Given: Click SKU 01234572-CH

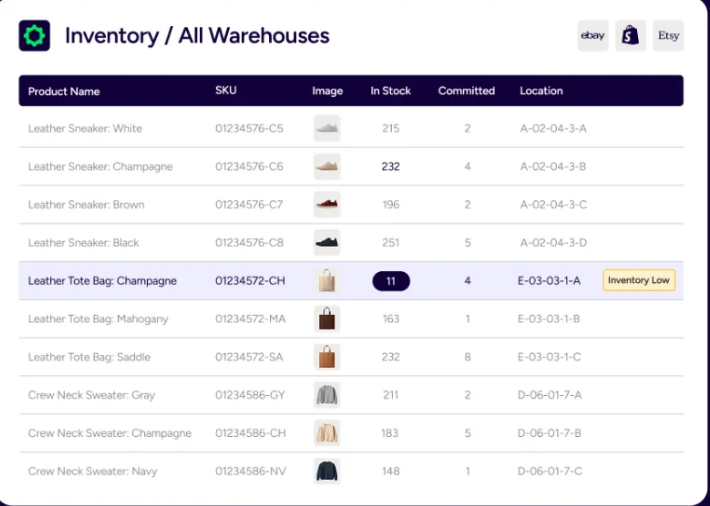Looking at the screenshot, I should (x=250, y=281).
